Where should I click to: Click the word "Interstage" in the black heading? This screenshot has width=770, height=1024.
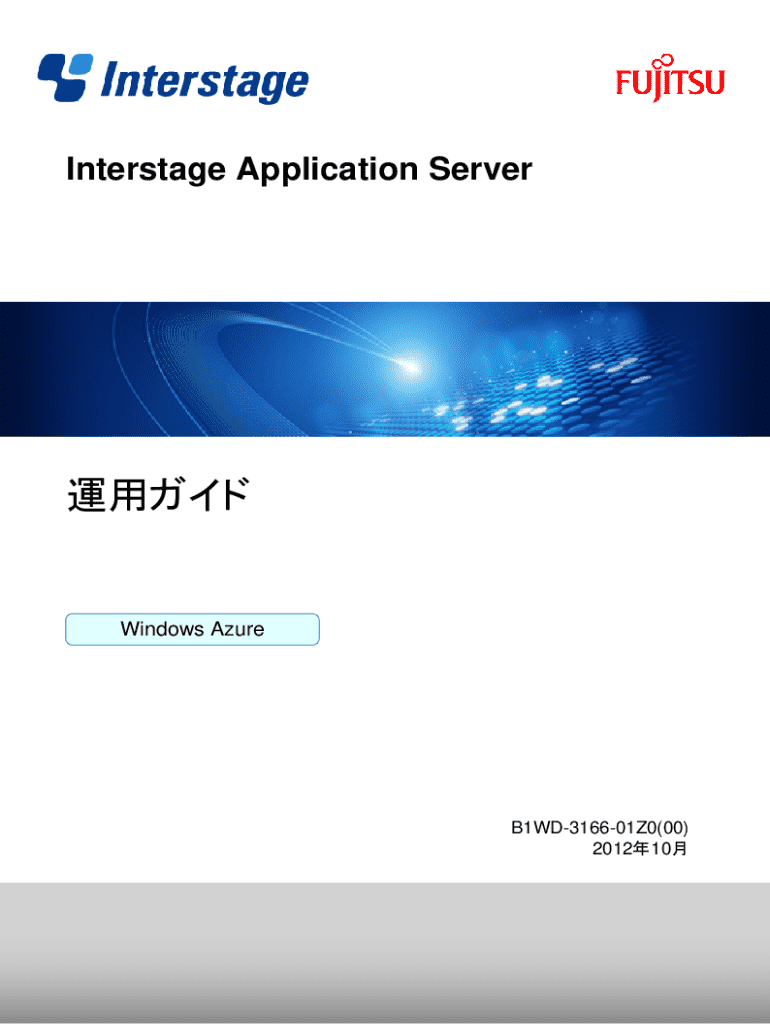point(146,170)
